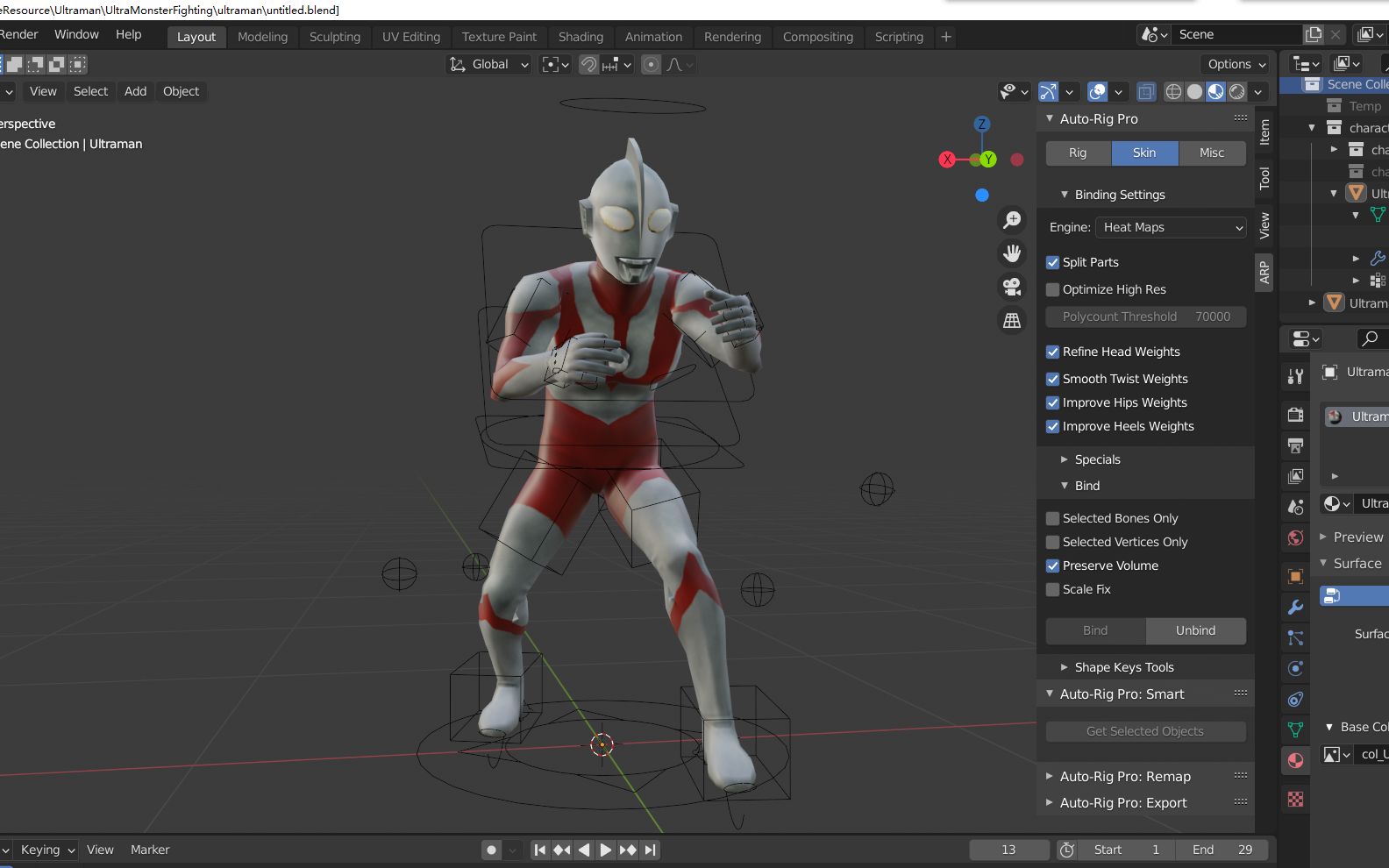Switch to the Modeling workspace tab
This screenshot has height=868, width=1389.
[262, 37]
